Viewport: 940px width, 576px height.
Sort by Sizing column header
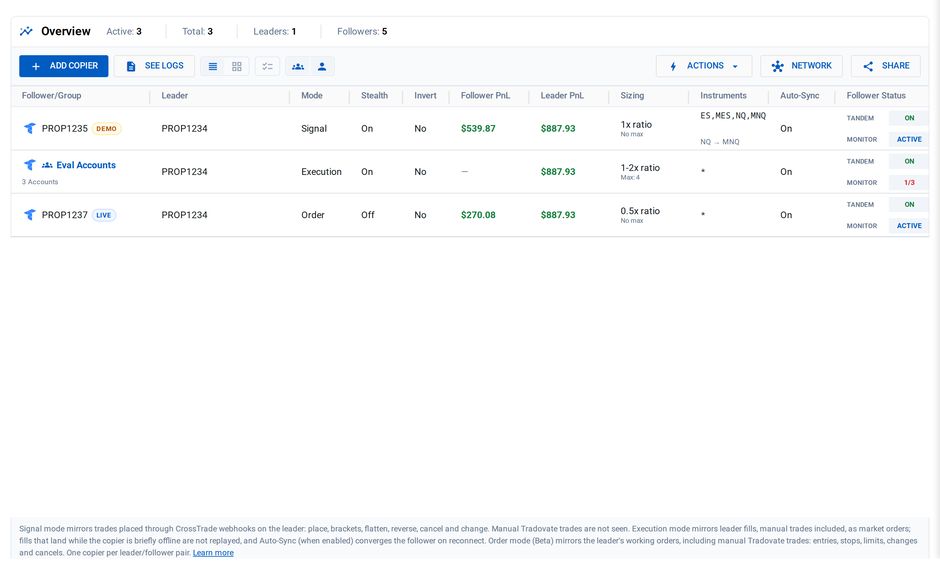(632, 95)
